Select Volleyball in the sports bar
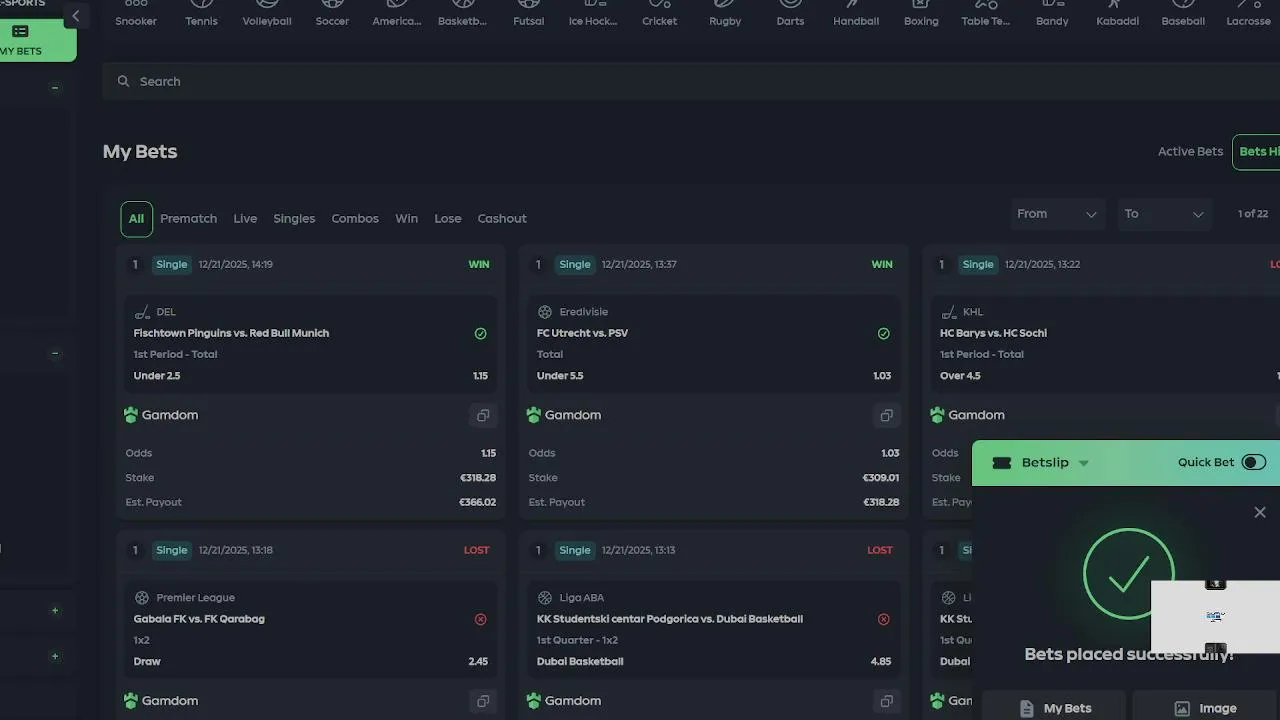Screen dimensions: 1280x720 tap(267, 13)
